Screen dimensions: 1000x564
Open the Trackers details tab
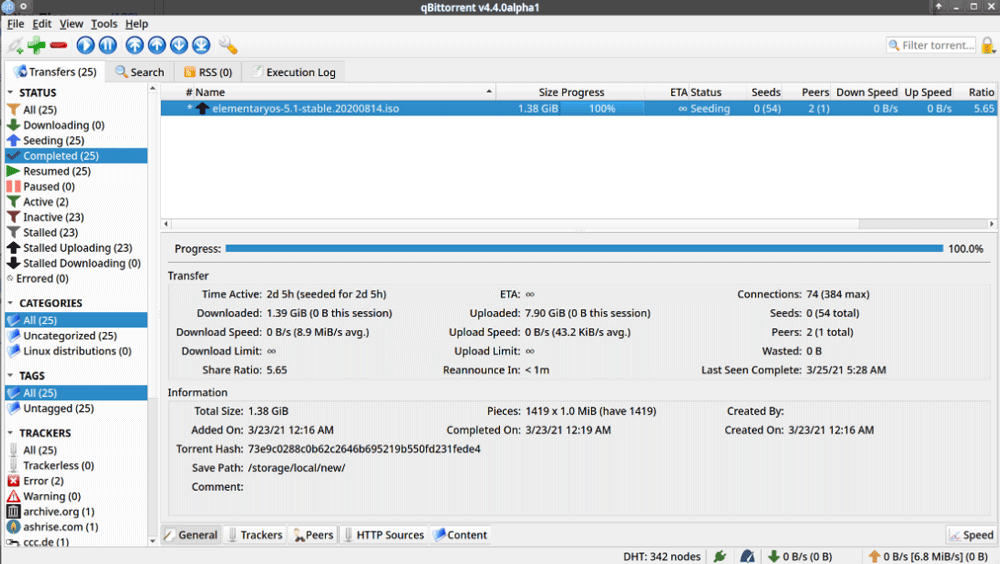pos(255,535)
